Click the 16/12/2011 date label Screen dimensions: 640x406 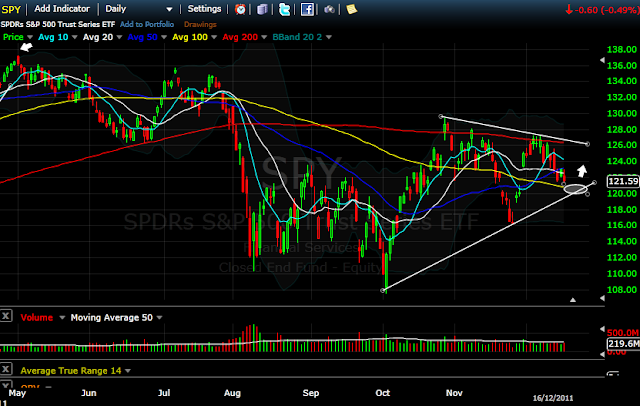(x=553, y=398)
